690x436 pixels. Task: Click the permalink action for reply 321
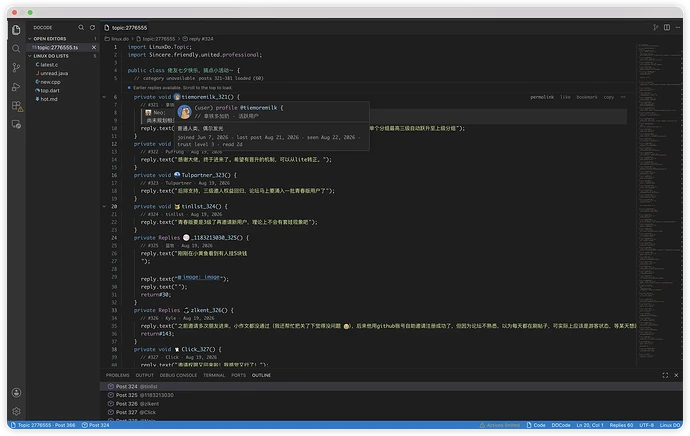542,97
